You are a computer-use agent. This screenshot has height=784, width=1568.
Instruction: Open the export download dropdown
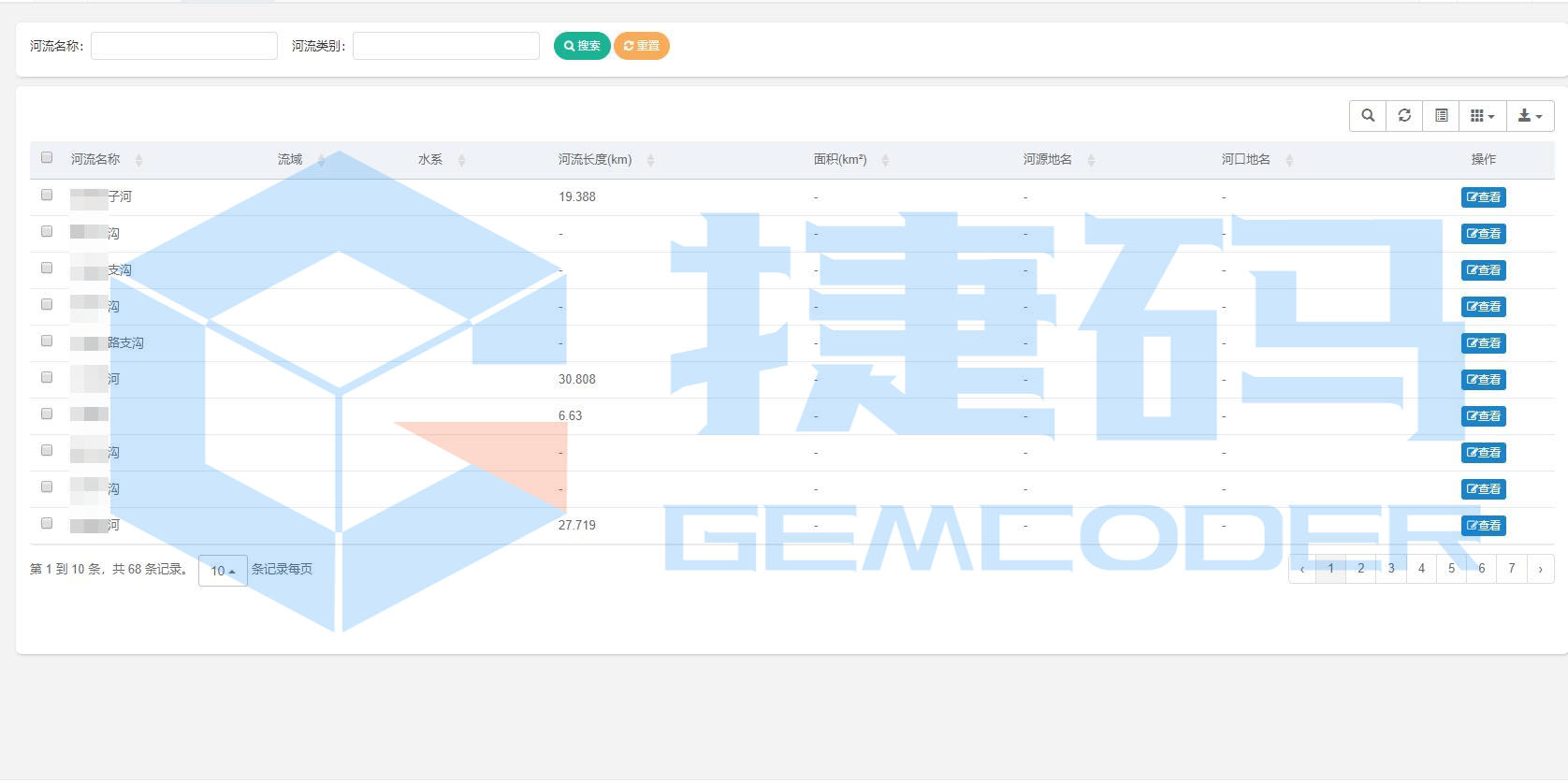tap(1530, 115)
